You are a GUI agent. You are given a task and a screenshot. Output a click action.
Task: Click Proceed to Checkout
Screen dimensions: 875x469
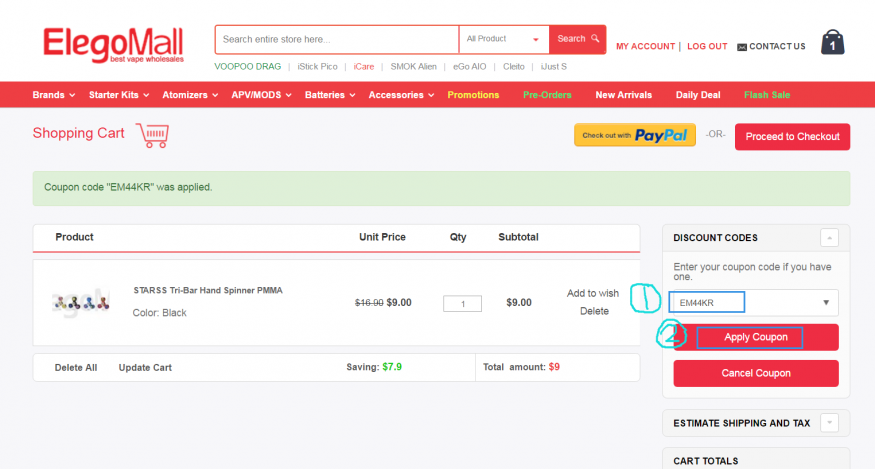[792, 137]
